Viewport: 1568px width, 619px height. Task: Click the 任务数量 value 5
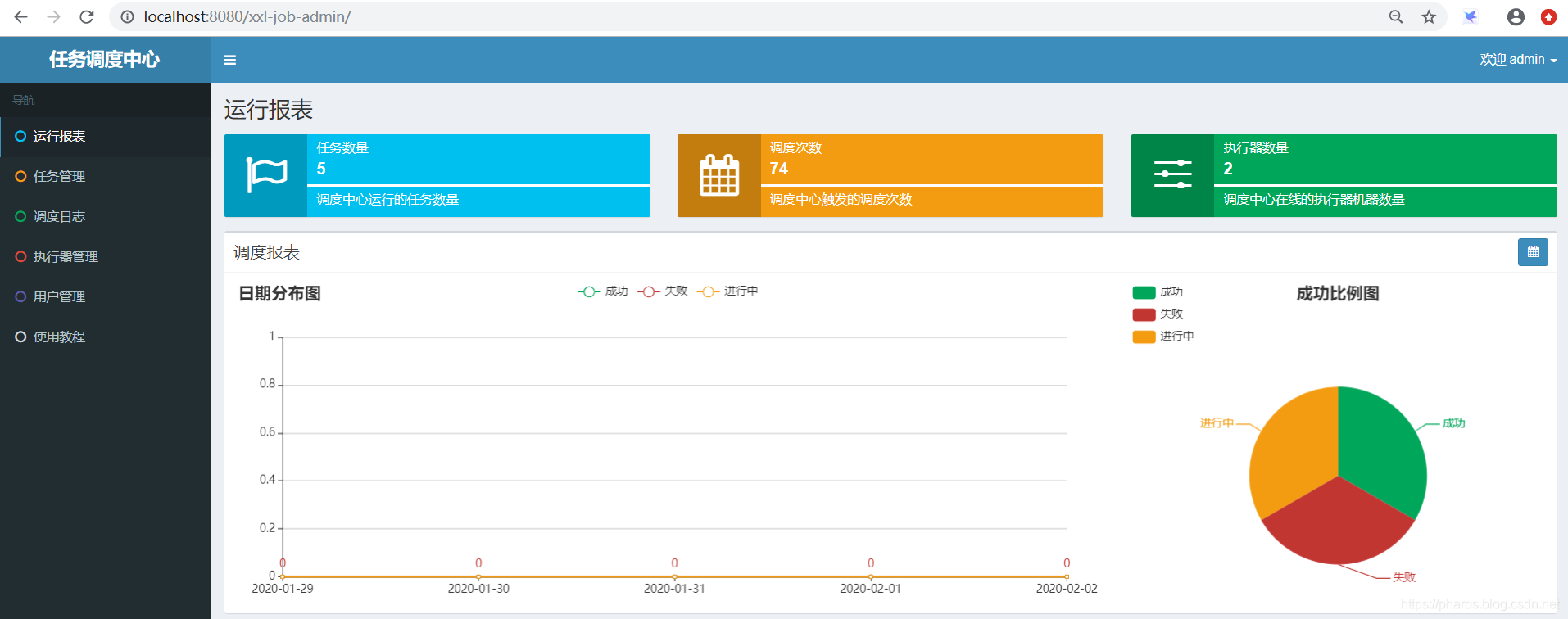(321, 169)
